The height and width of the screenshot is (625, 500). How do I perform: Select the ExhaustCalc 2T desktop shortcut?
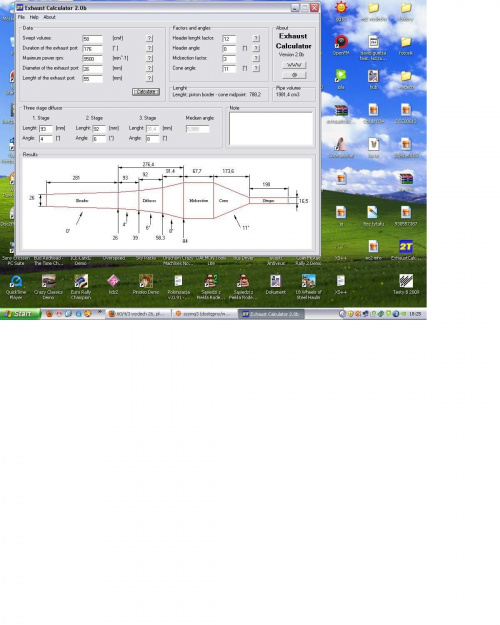(406, 250)
